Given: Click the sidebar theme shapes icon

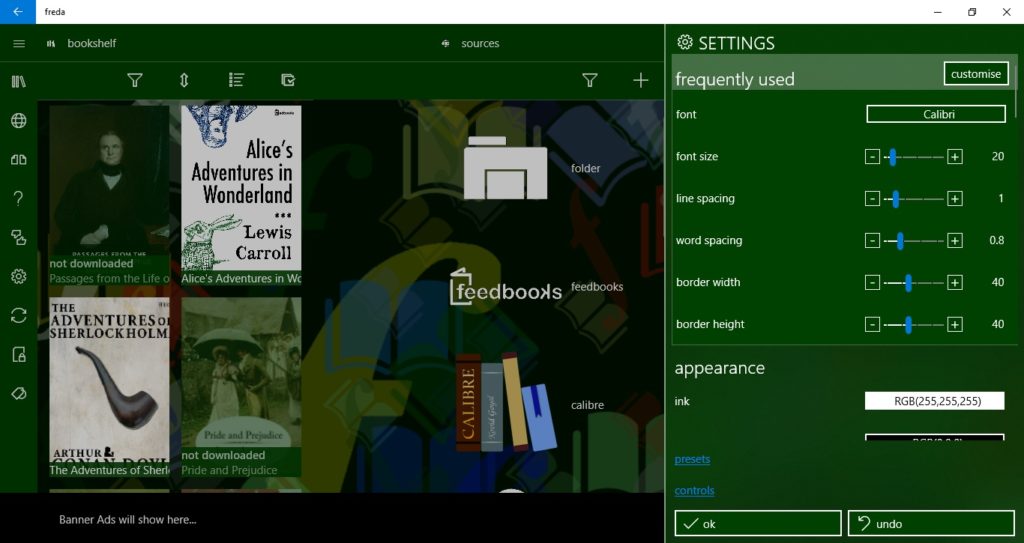Looking at the screenshot, I should coord(19,237).
